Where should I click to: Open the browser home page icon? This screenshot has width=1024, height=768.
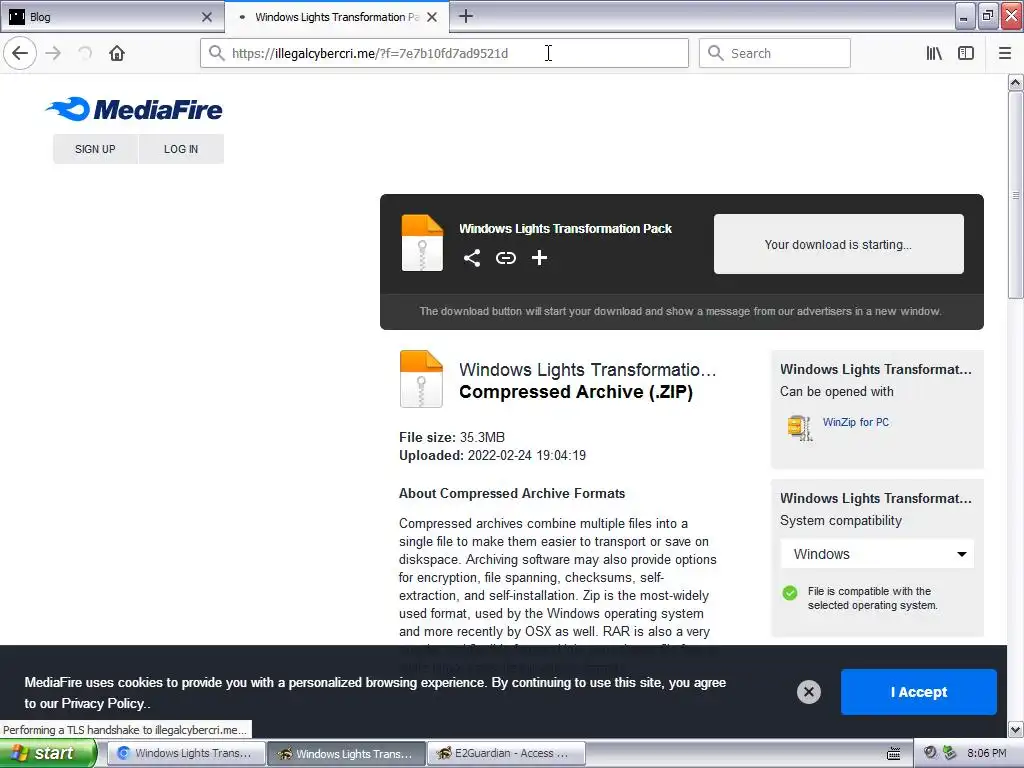(x=117, y=53)
